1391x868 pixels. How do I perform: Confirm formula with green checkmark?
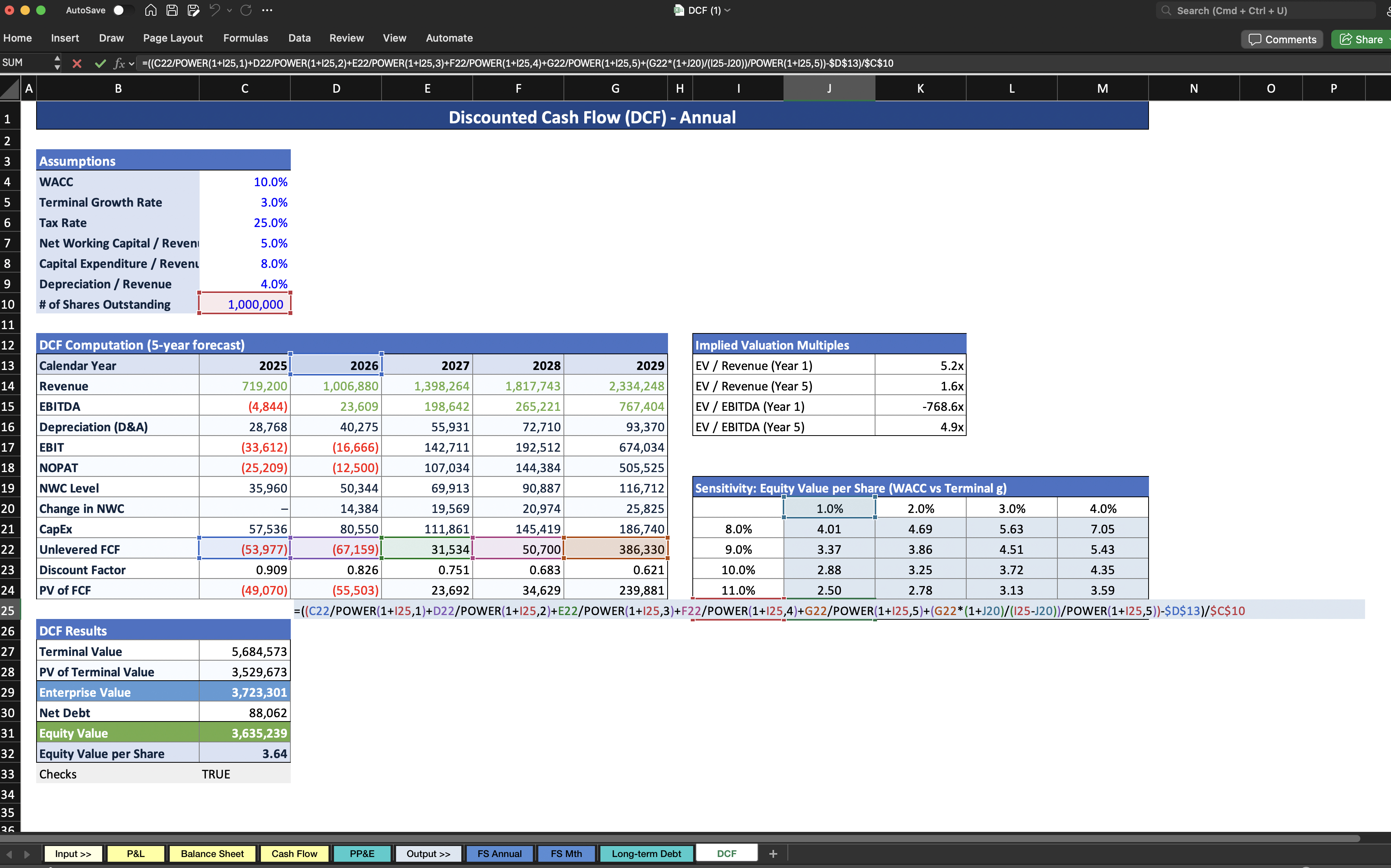(100, 63)
